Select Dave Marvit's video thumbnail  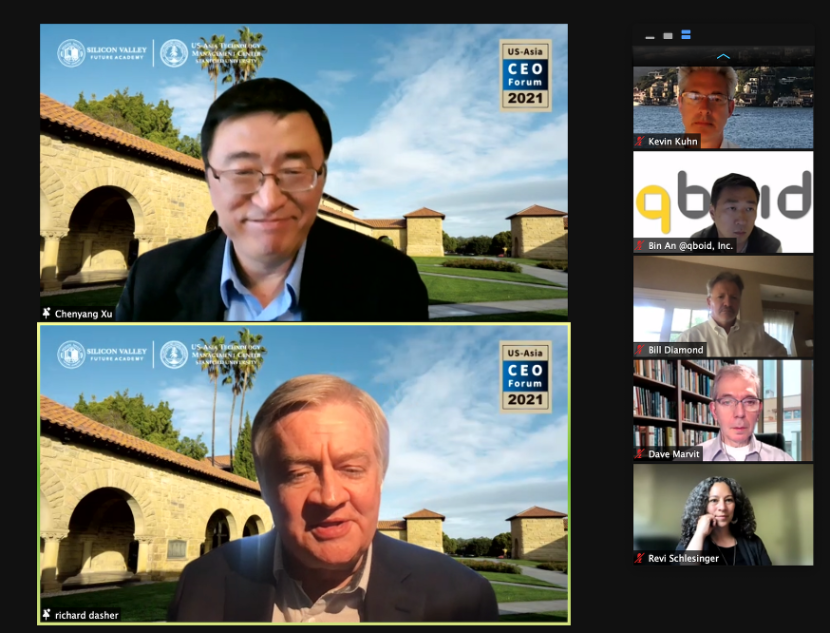(723, 411)
